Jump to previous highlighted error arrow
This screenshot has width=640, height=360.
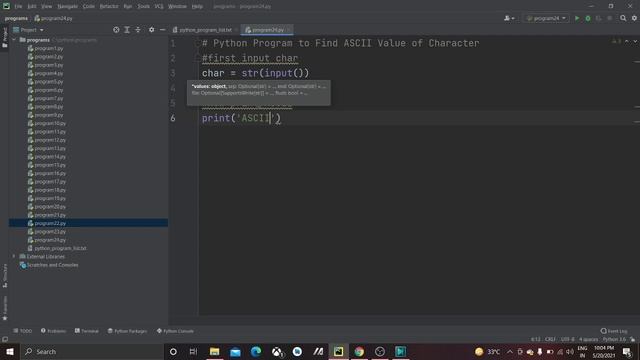pyautogui.click(x=627, y=42)
